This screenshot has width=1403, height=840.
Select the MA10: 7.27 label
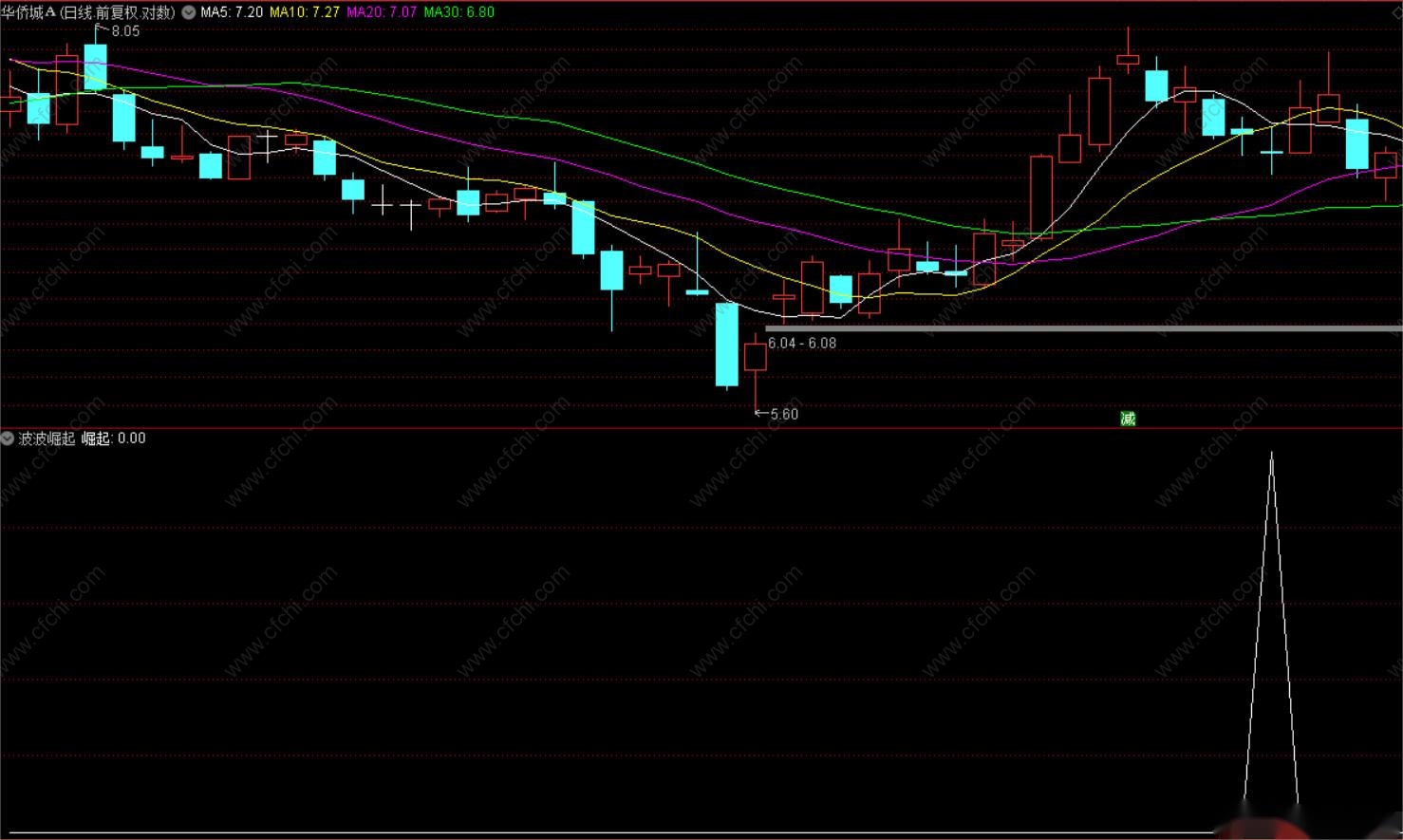tap(305, 12)
